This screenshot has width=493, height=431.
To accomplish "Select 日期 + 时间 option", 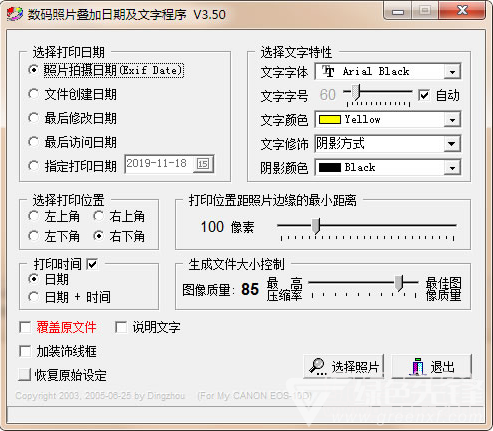I will (33, 297).
